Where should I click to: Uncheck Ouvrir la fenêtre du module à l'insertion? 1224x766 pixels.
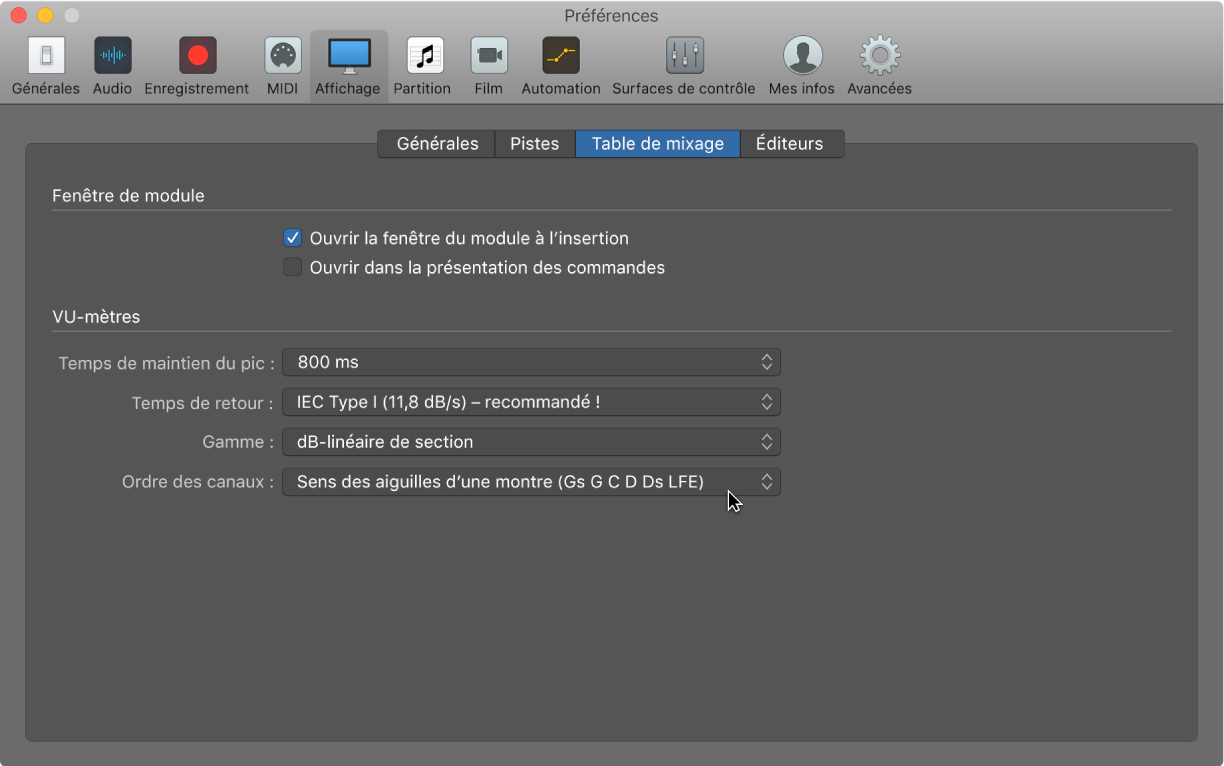pos(293,238)
